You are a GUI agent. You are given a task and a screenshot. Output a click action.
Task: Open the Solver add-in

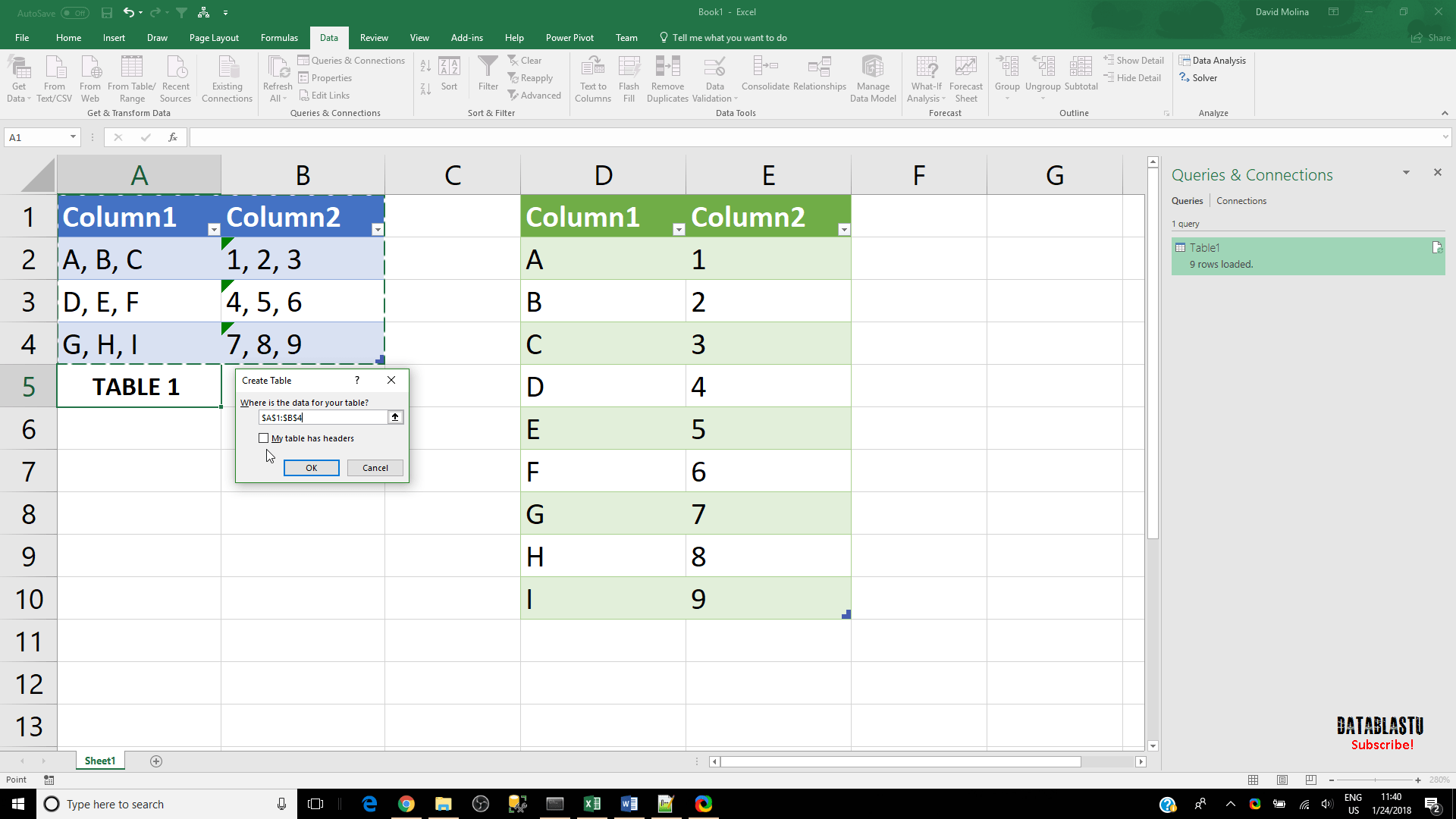[x=1198, y=78]
